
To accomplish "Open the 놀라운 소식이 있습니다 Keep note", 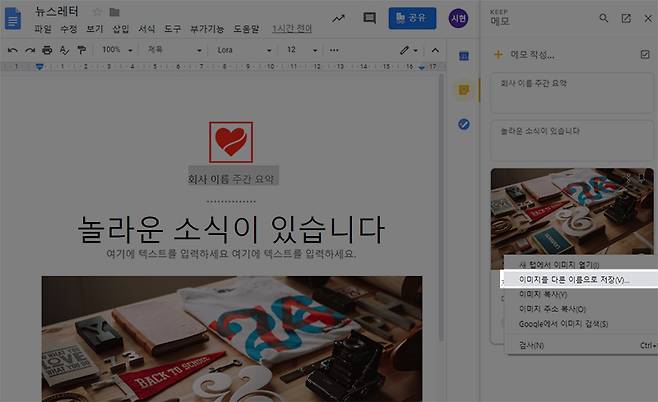I will pos(572,141).
